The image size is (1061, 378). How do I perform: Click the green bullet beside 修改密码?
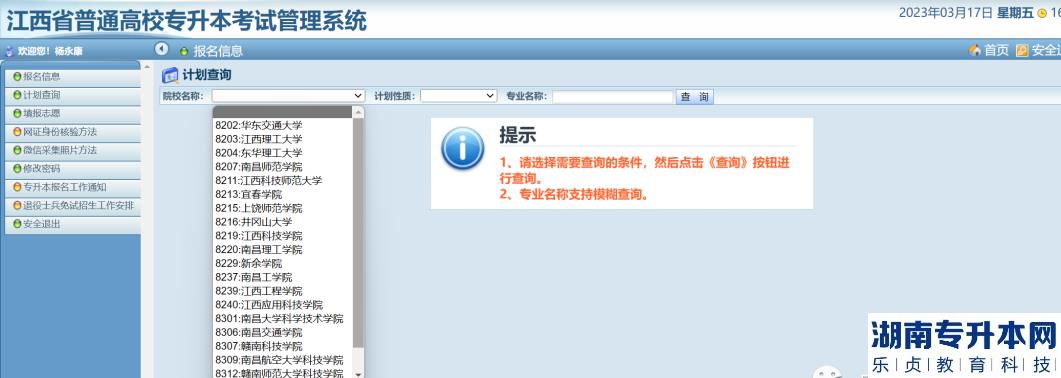[x=18, y=168]
